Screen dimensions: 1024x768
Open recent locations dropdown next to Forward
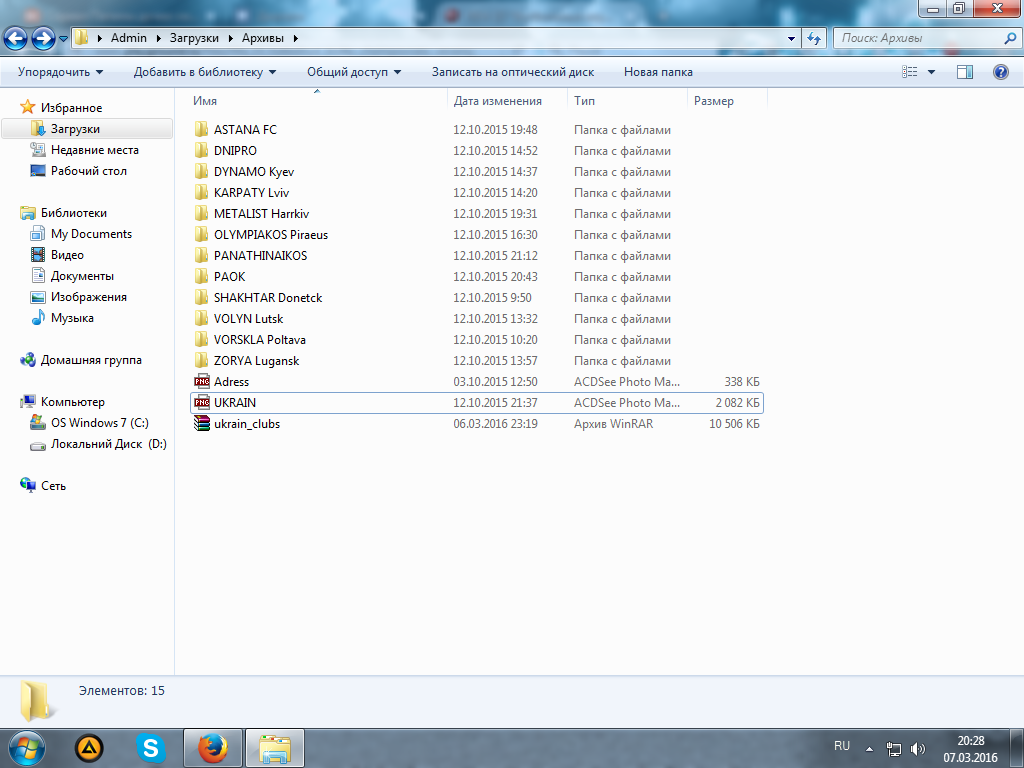(63, 39)
